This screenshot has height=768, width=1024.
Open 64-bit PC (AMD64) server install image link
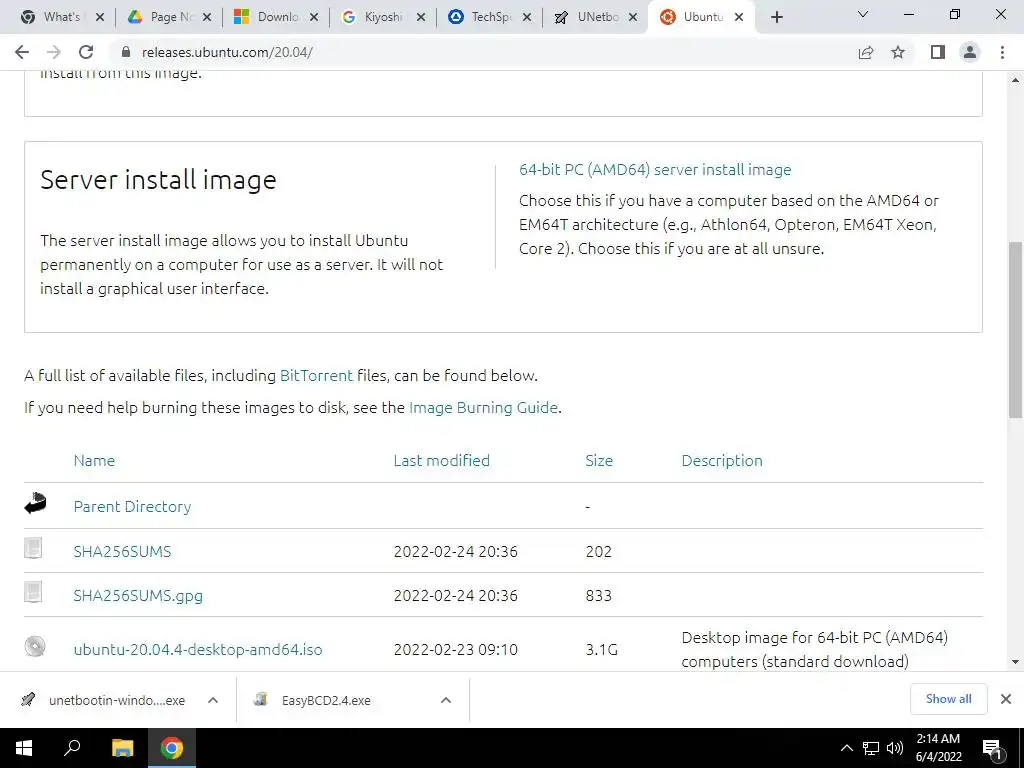(x=655, y=170)
